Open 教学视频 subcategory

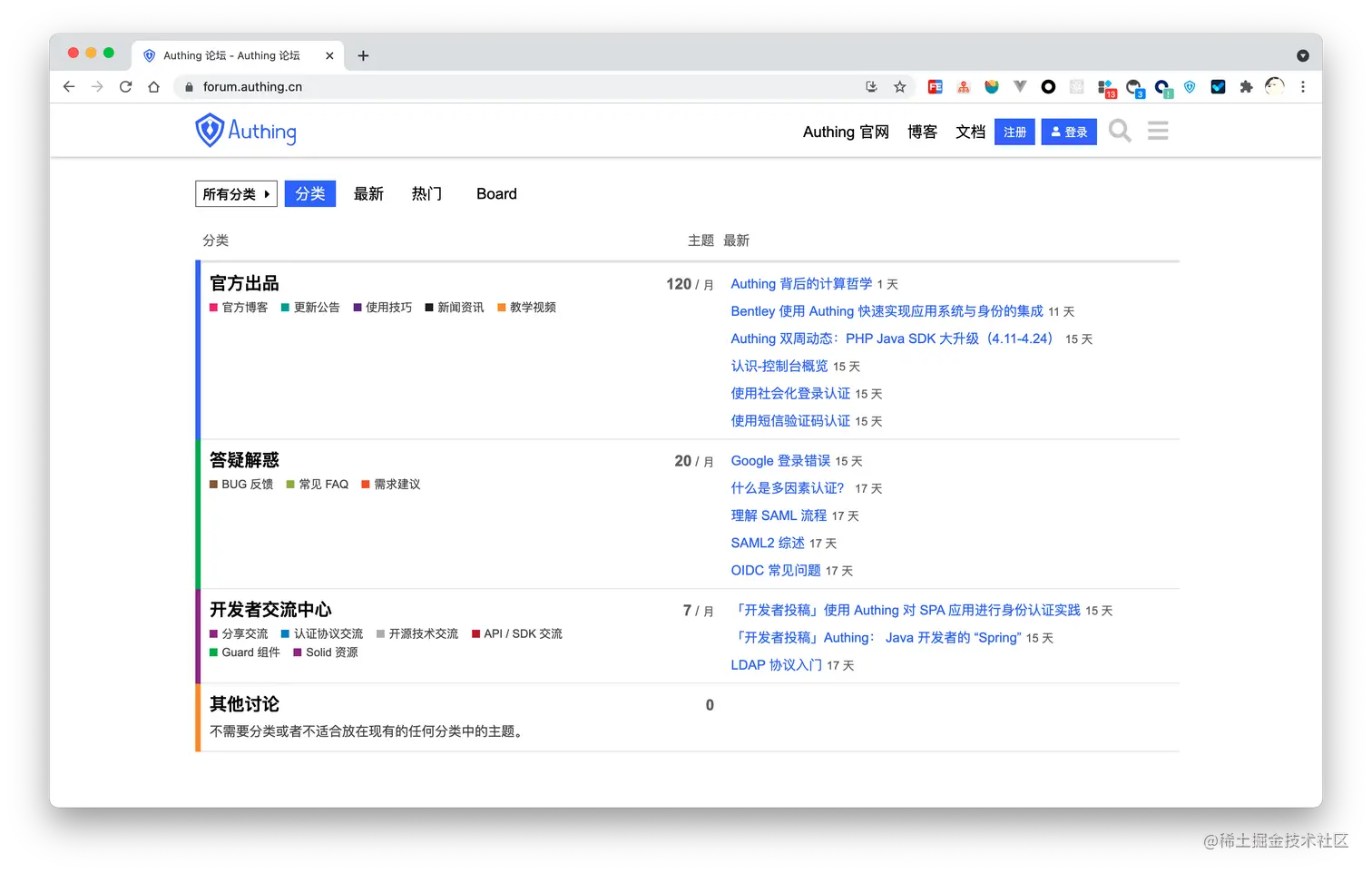pos(526,308)
